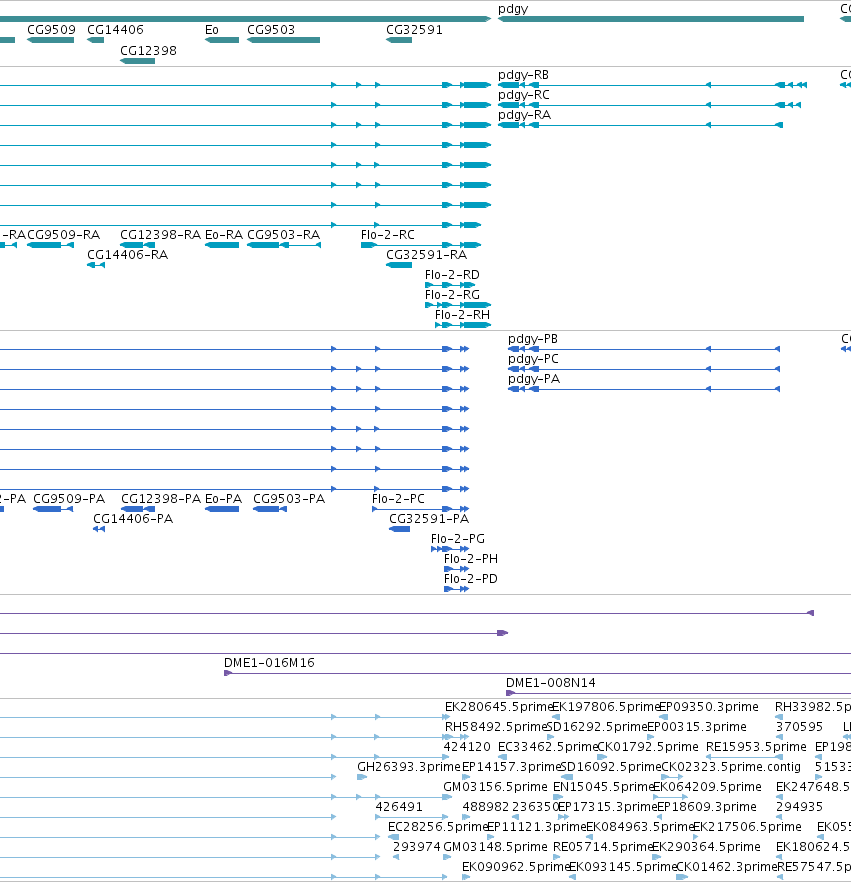Select the CG9509-RA transcript
Viewport: 851px width, 882px height.
coord(51,245)
